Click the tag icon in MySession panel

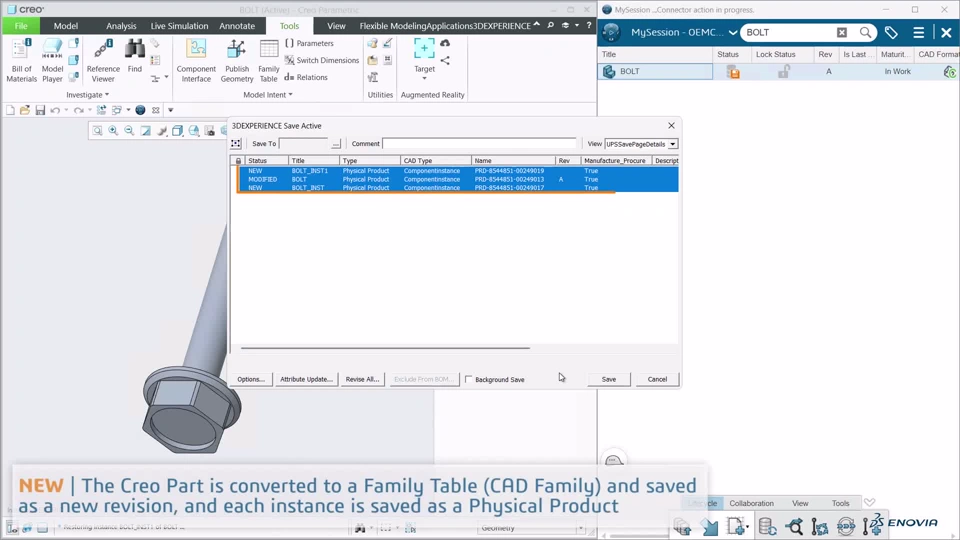coord(891,32)
